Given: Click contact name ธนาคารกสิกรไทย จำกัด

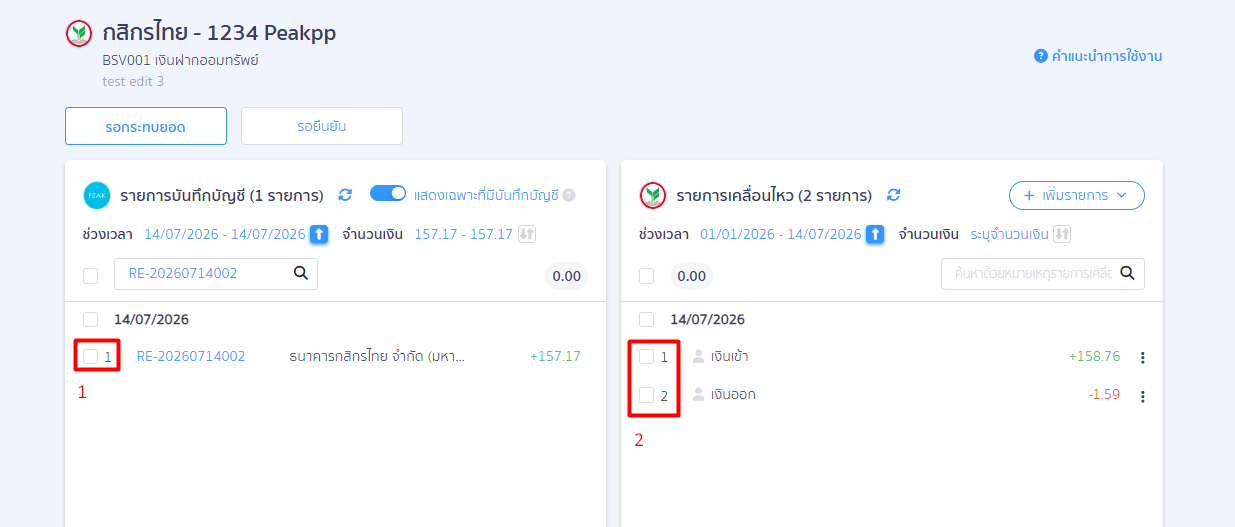Looking at the screenshot, I should click(x=377, y=356).
